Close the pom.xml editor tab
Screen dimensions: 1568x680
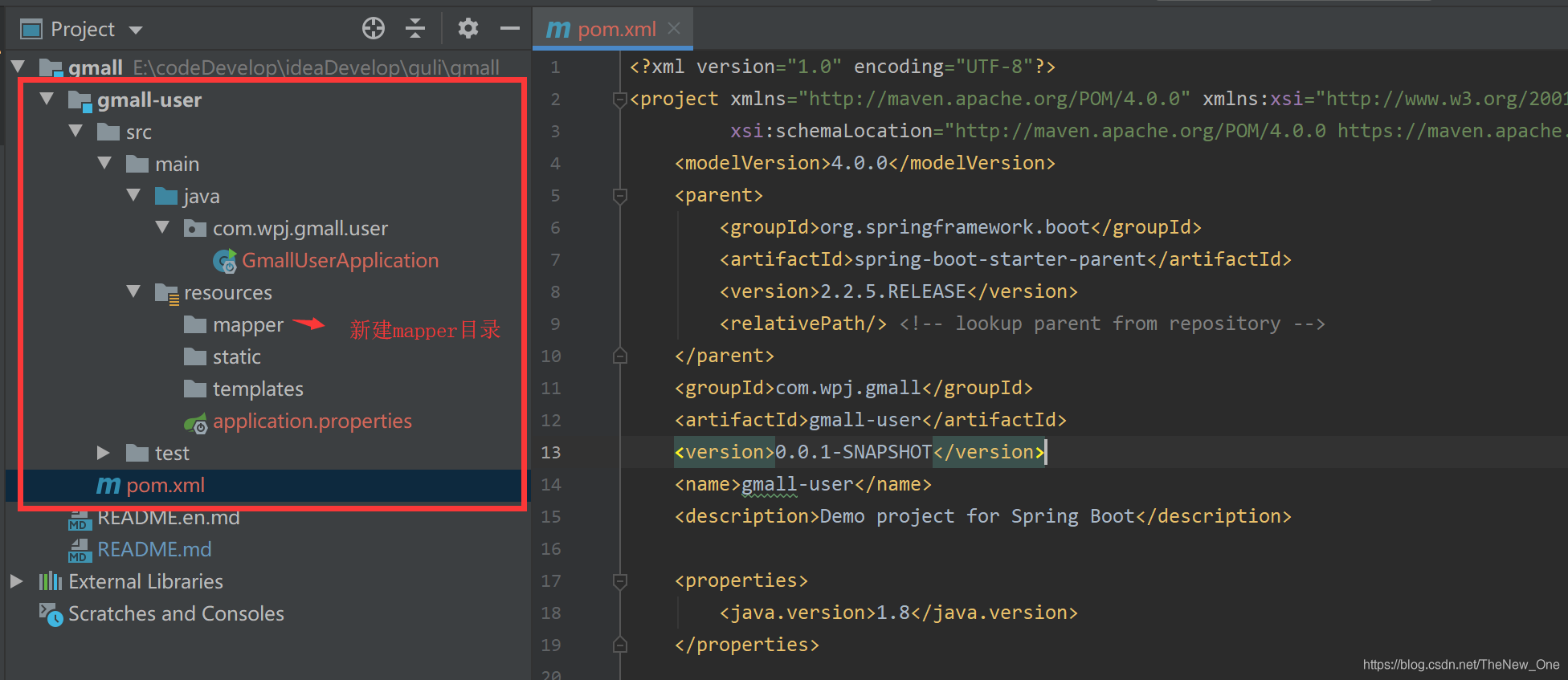674,29
